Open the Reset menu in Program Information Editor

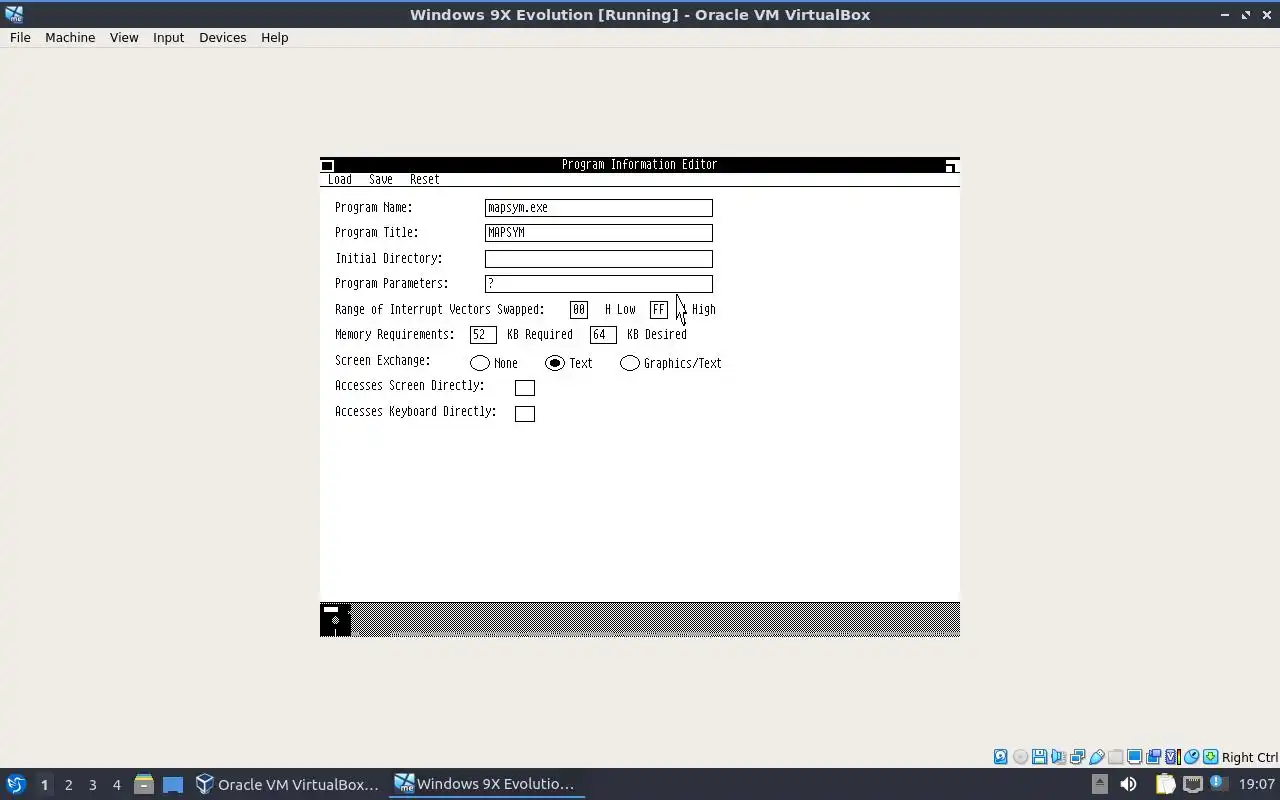pos(425,180)
